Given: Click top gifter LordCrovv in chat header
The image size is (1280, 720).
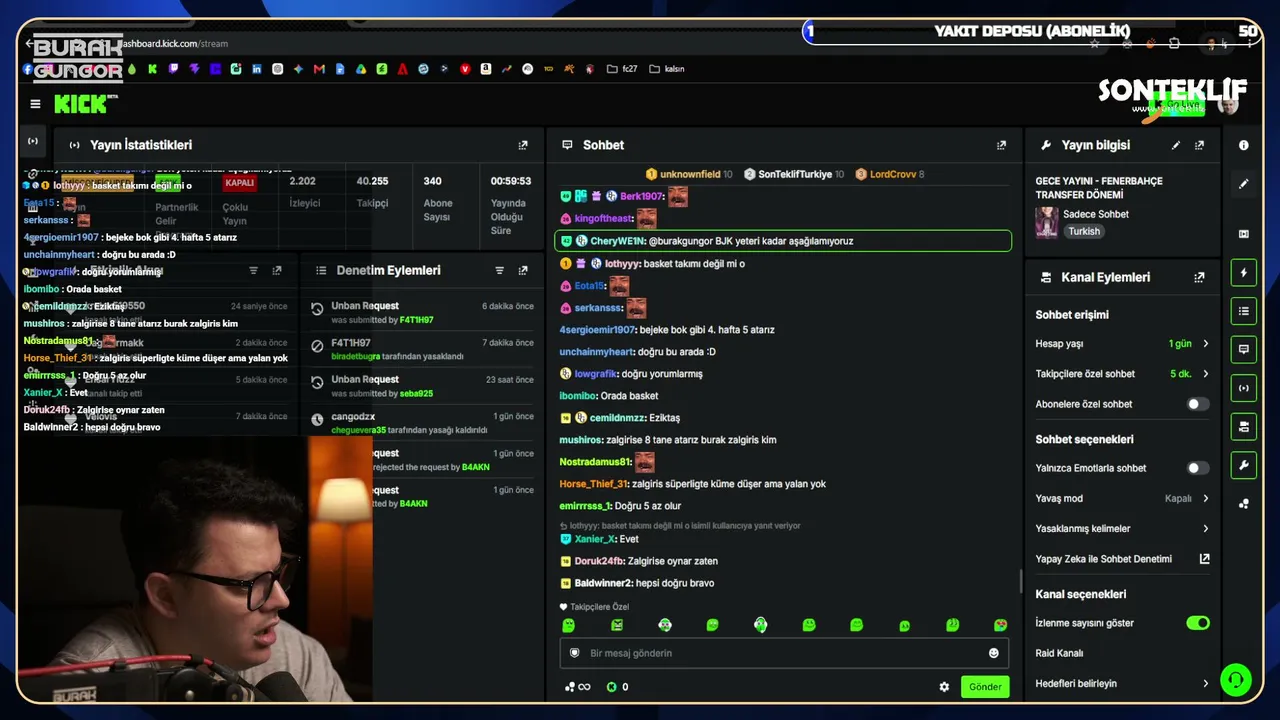Looking at the screenshot, I should click(893, 174).
